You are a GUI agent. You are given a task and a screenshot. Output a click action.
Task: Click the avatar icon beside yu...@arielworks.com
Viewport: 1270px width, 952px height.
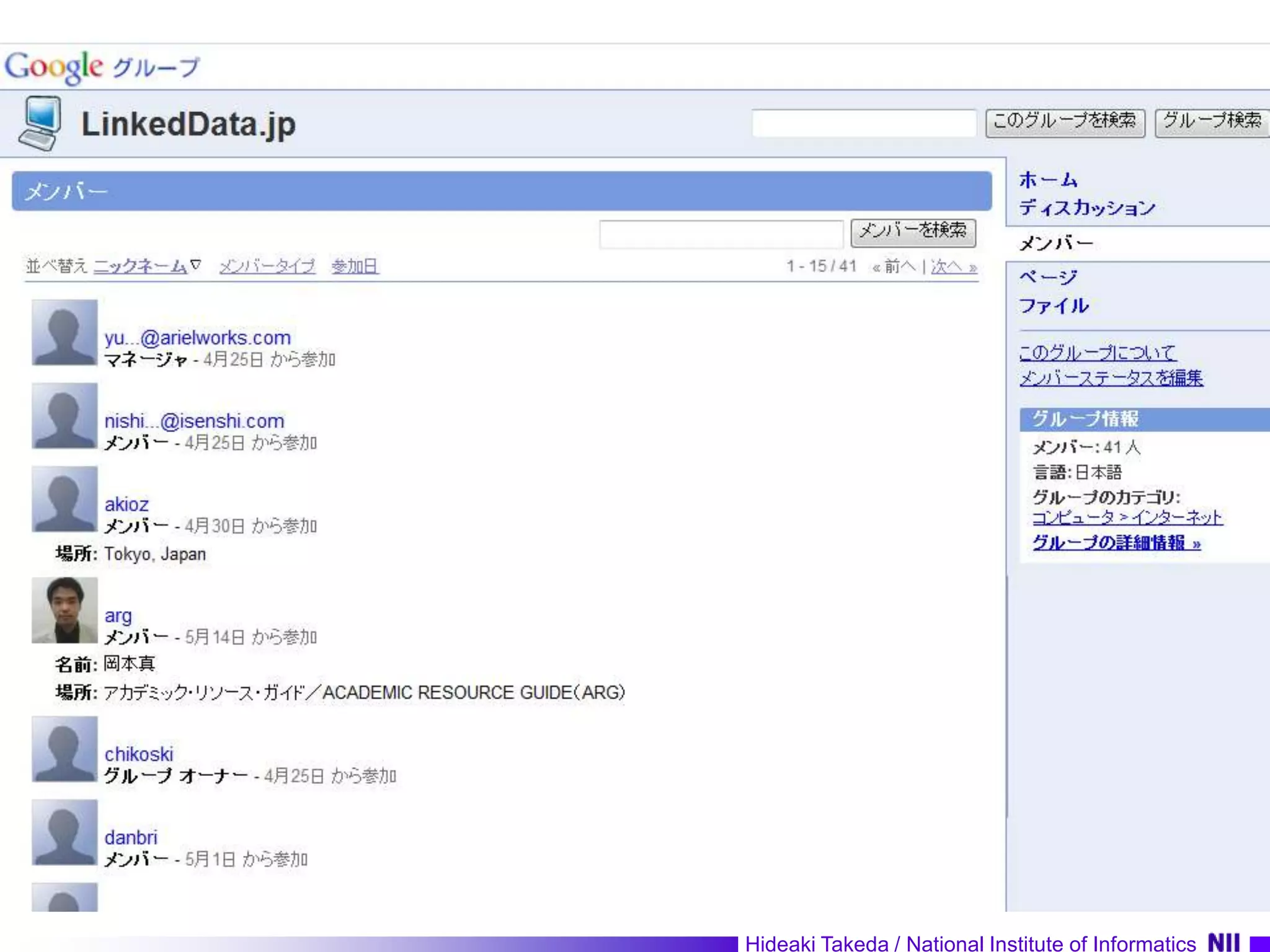click(64, 333)
